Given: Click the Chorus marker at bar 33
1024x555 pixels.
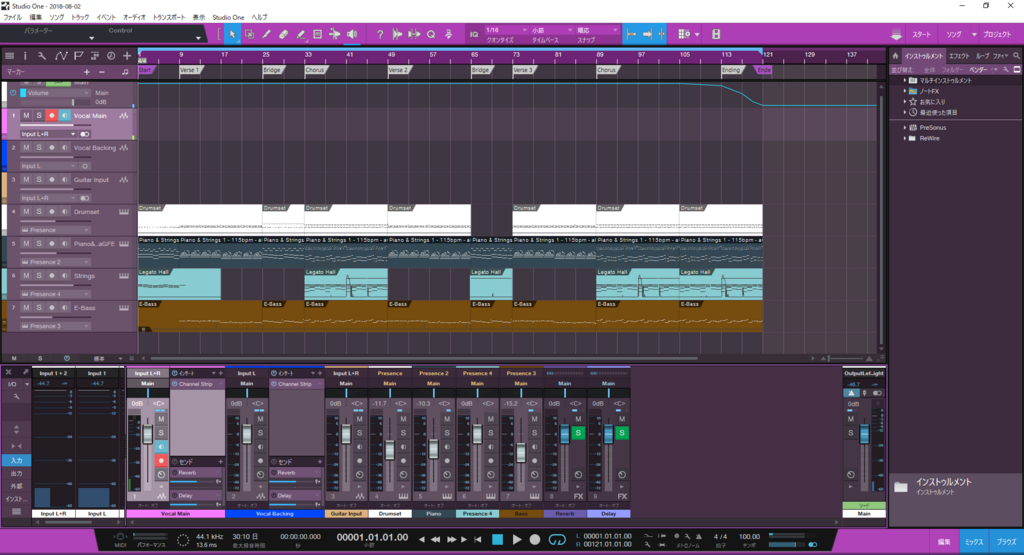Looking at the screenshot, I should [x=315, y=70].
